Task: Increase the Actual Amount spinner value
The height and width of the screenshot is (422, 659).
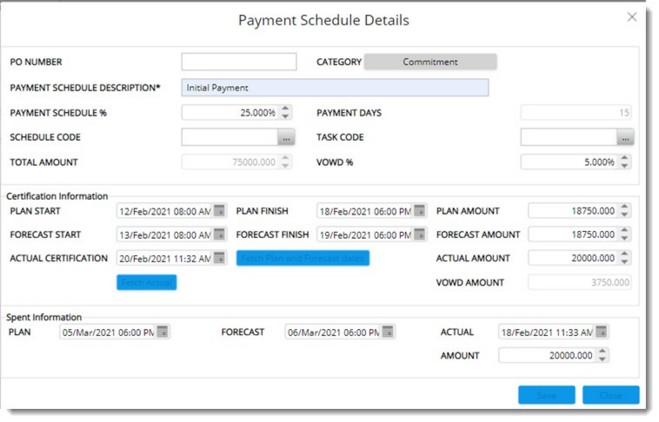Action: 626,255
